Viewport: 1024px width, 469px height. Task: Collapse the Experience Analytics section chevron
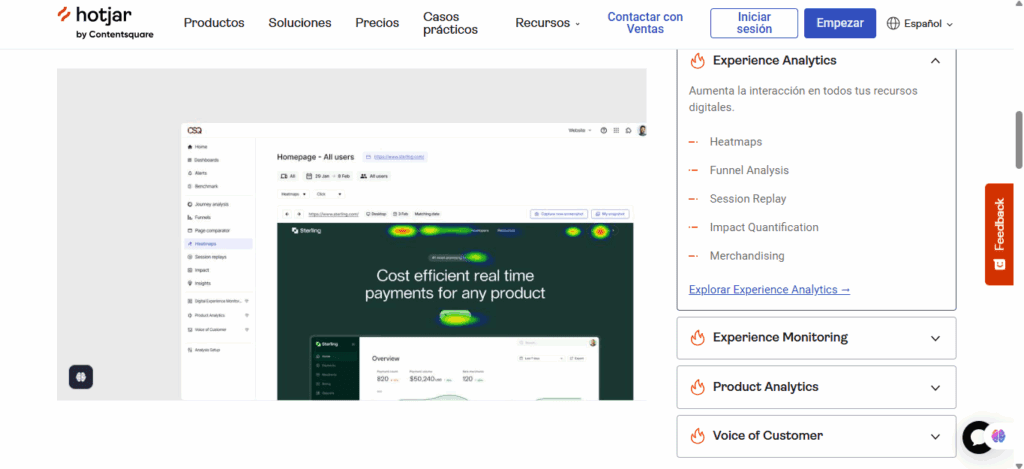(x=935, y=61)
